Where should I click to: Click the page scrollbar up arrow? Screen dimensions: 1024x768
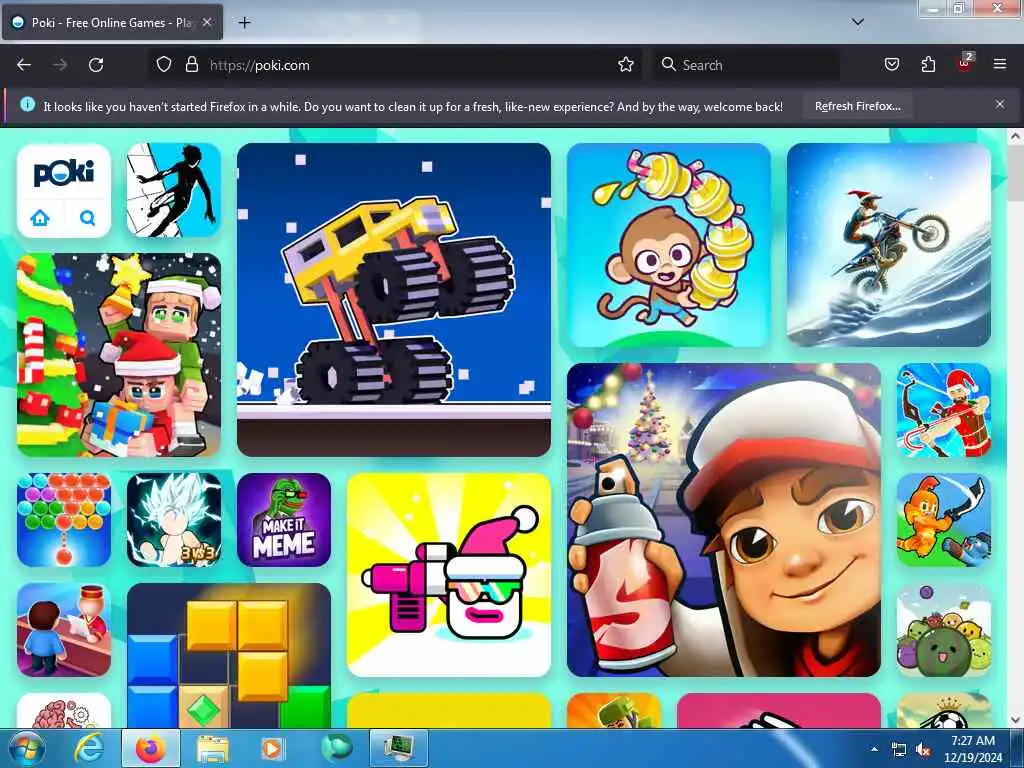(x=1015, y=136)
